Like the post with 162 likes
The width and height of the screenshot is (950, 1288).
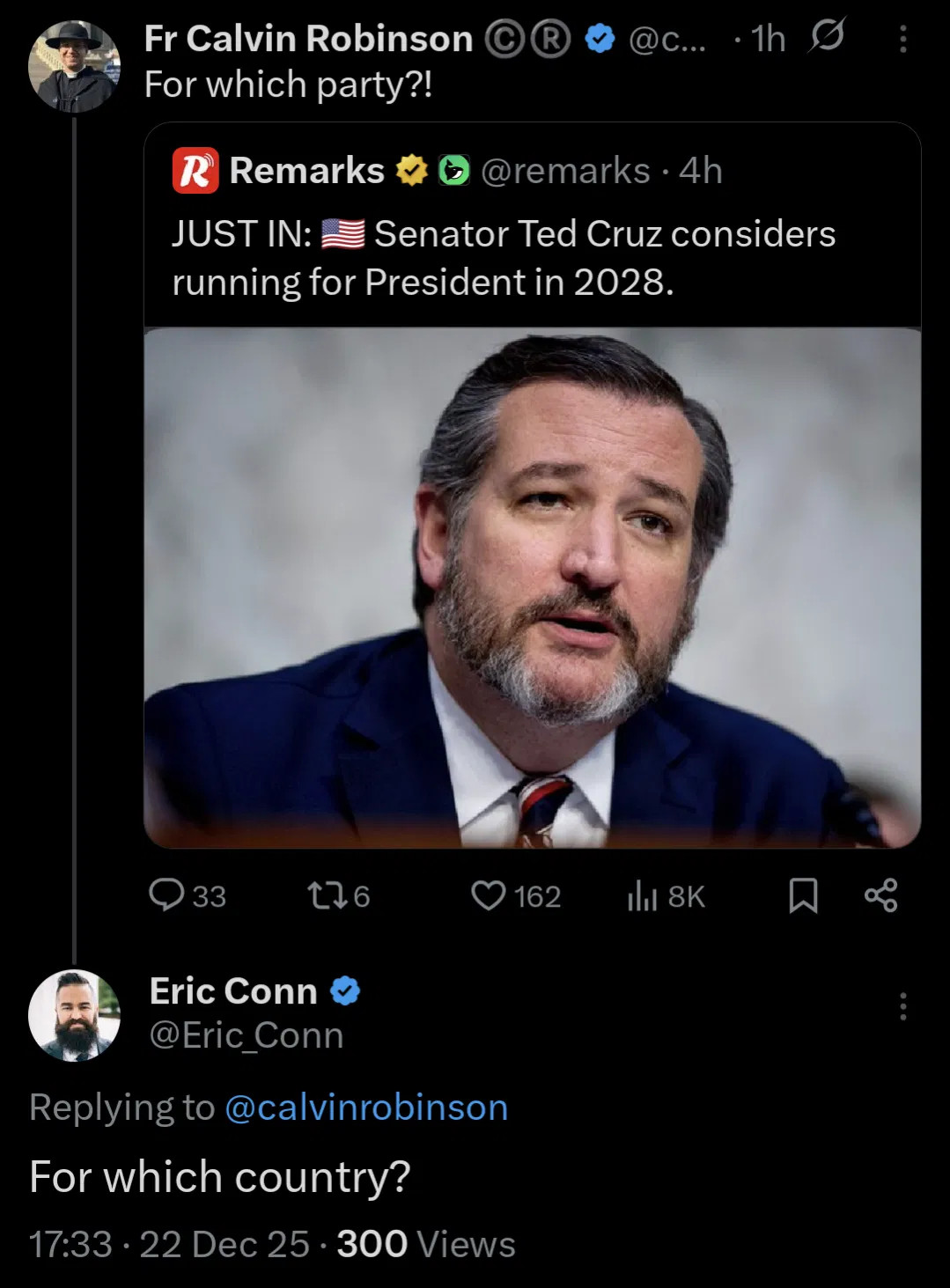pos(488,895)
